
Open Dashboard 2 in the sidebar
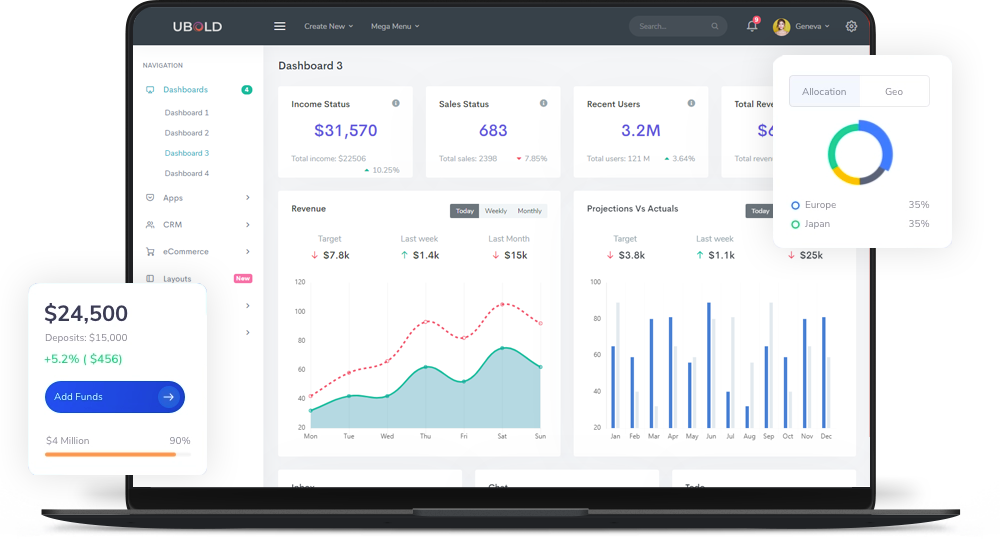[x=186, y=133]
